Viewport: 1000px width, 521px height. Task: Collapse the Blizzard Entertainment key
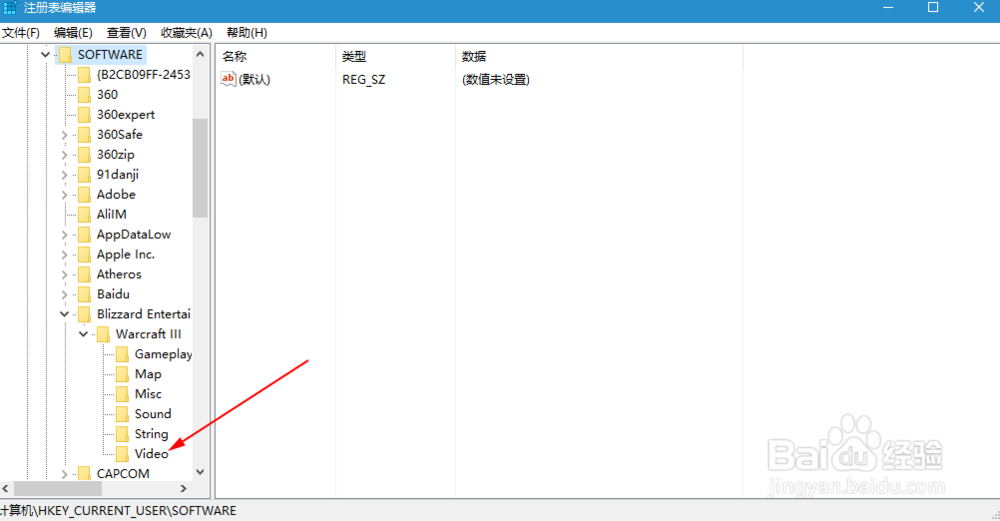64,314
